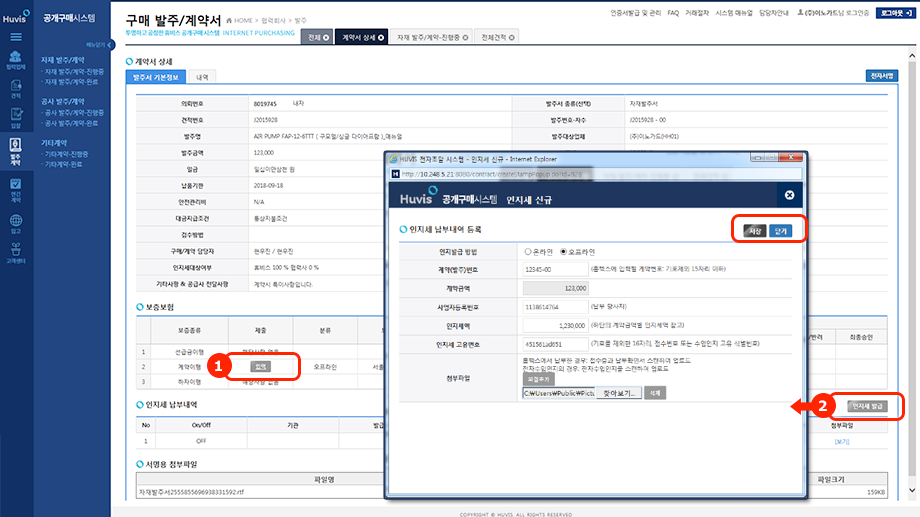Open 인증서발급 및 관리 top link
The width and height of the screenshot is (920, 517).
pos(635,13)
